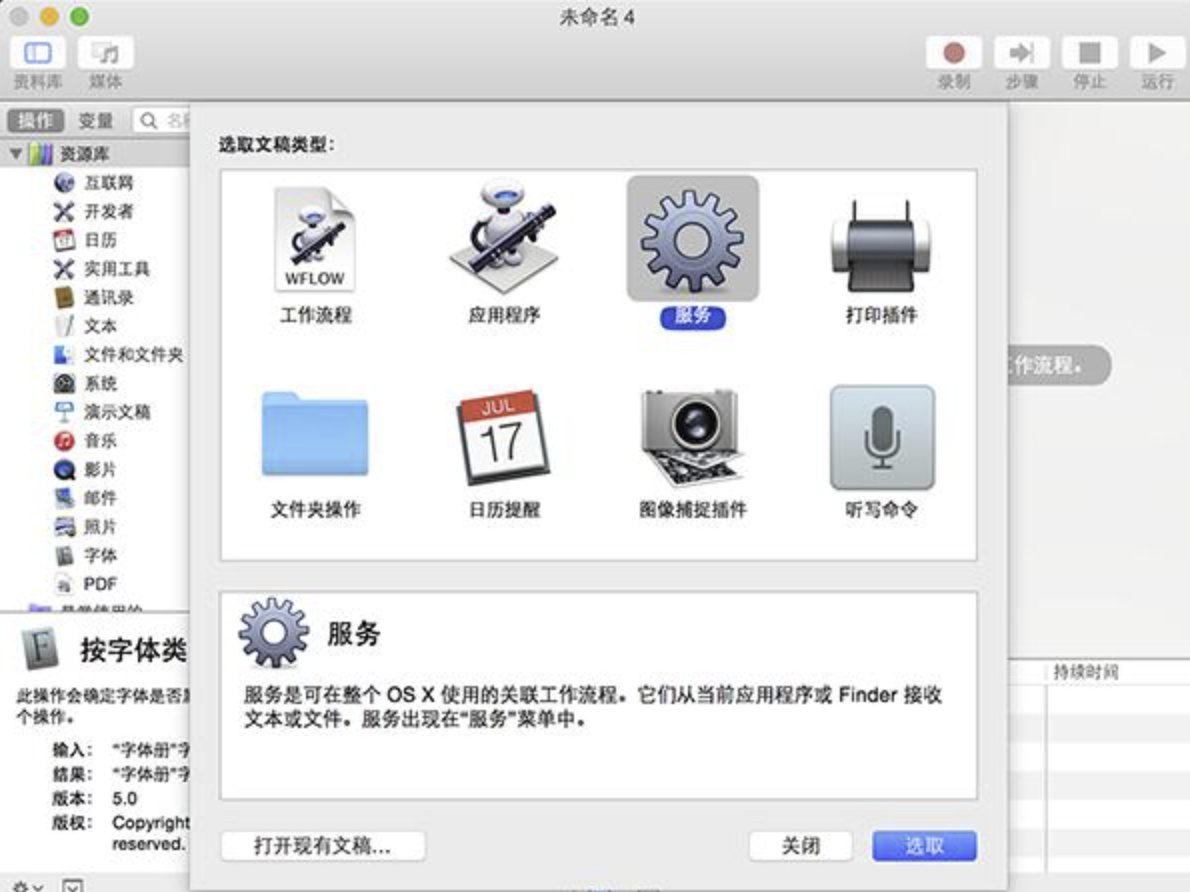The width and height of the screenshot is (1190, 892).
Task: Select 开发者 category in the library
Action: tap(94, 211)
